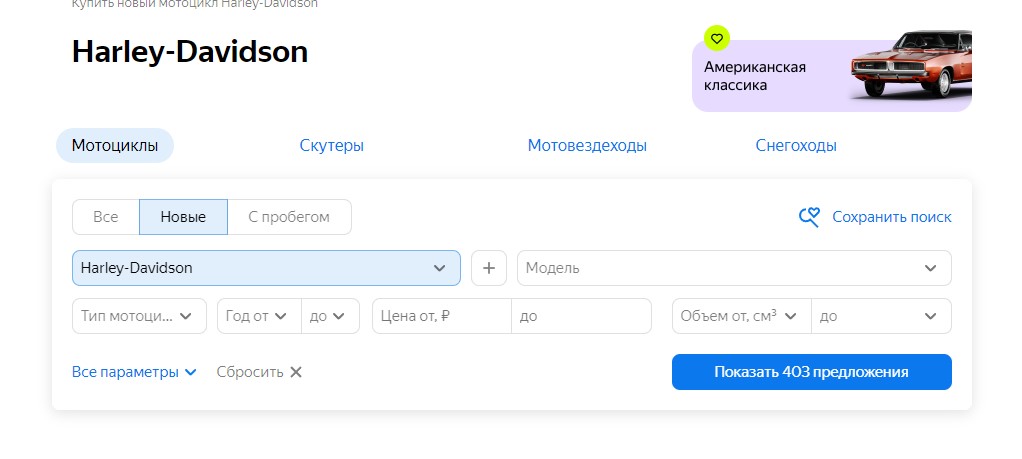This screenshot has height=459, width=1022.
Task: Open the Год от dropdown
Action: click(259, 316)
